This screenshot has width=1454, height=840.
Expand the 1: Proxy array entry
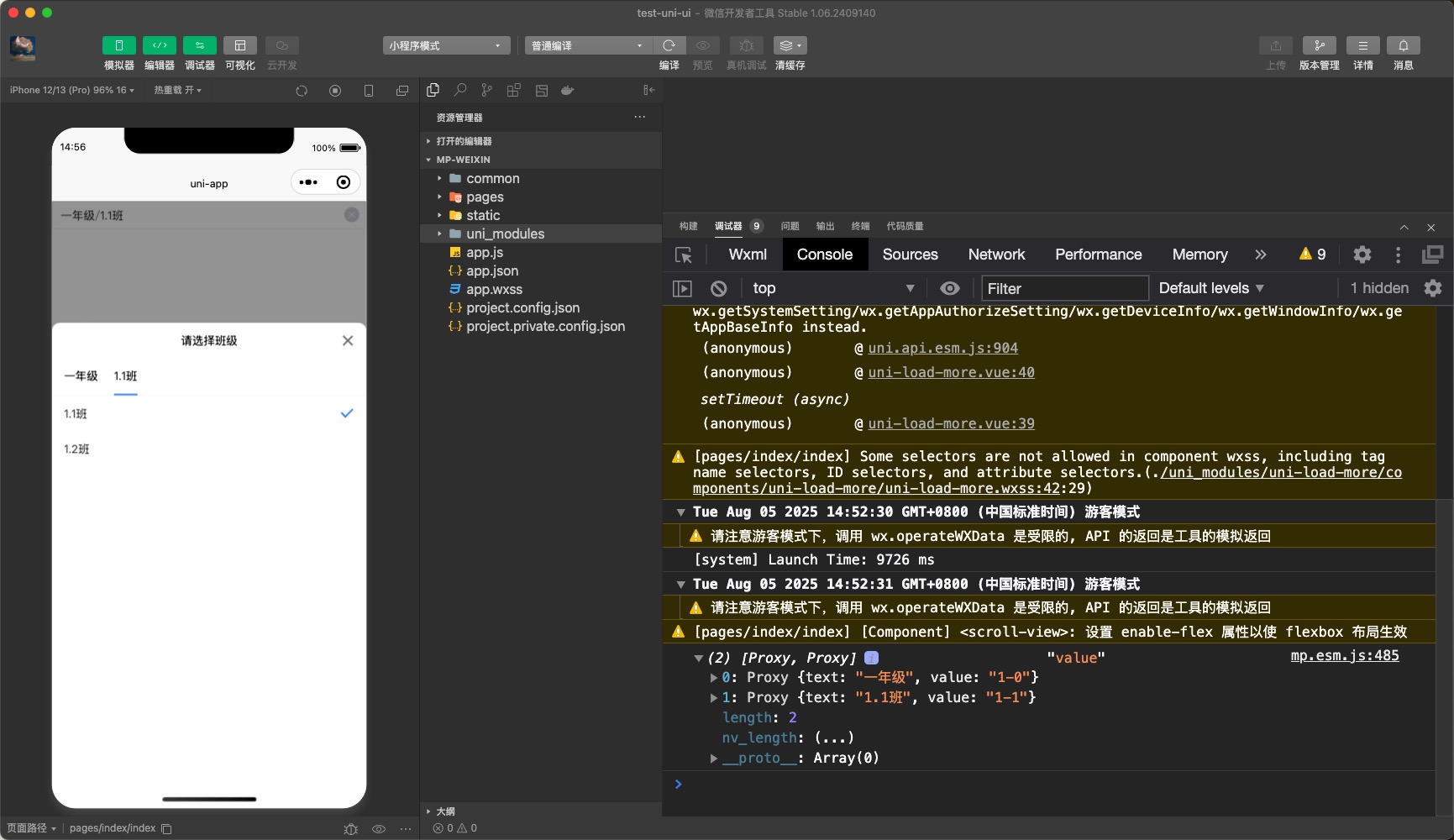pyautogui.click(x=714, y=697)
